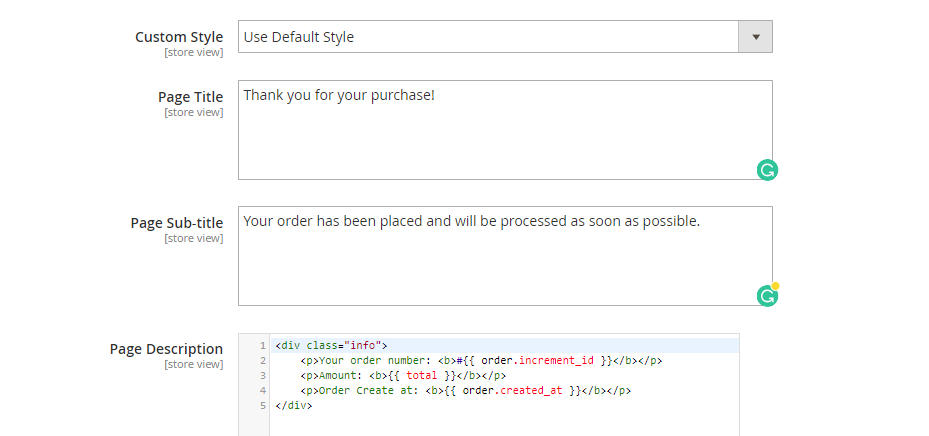
Task: Click the order.increment_id variable in code
Action: [537, 360]
